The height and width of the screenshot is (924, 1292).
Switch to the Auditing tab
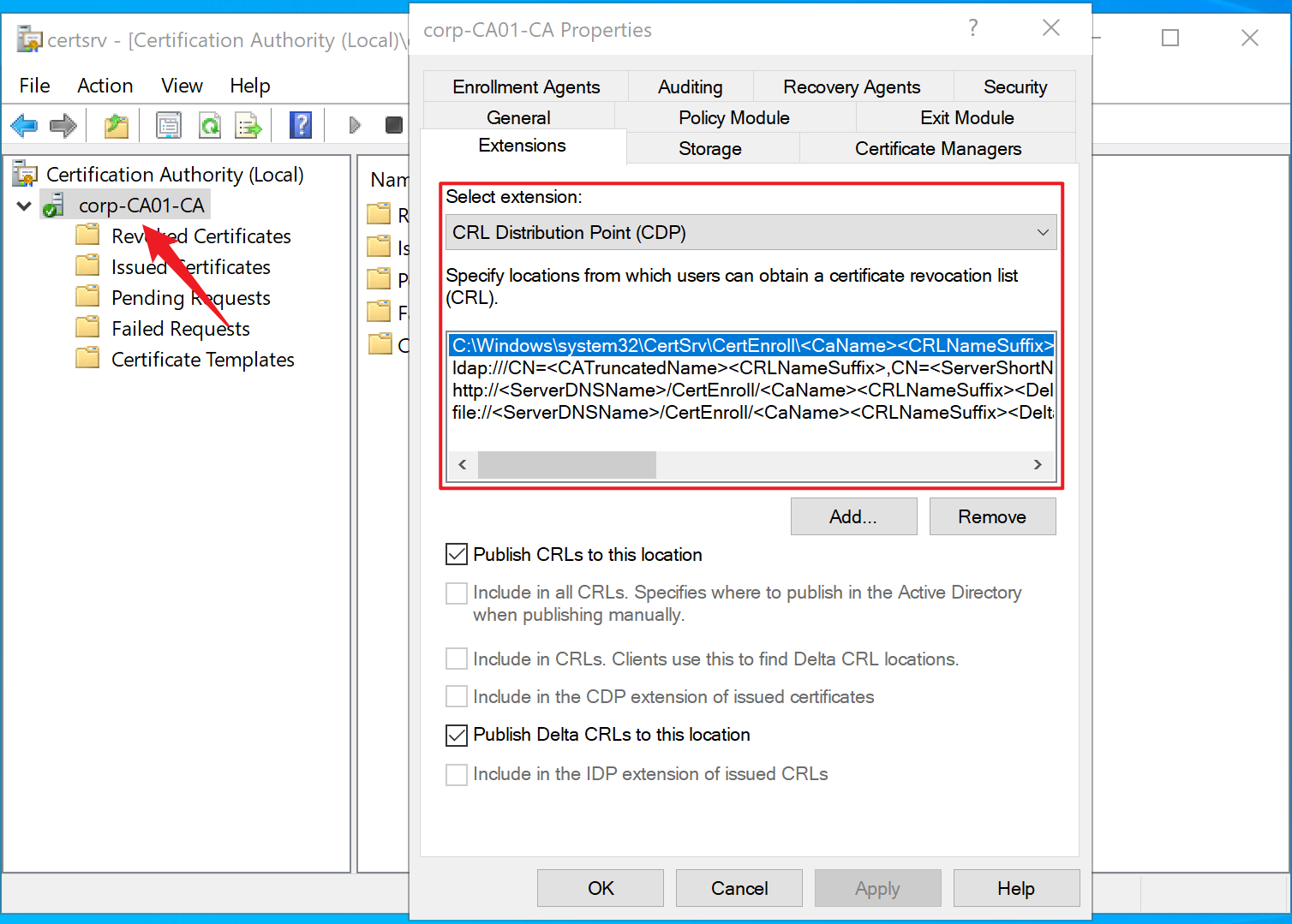(x=691, y=86)
